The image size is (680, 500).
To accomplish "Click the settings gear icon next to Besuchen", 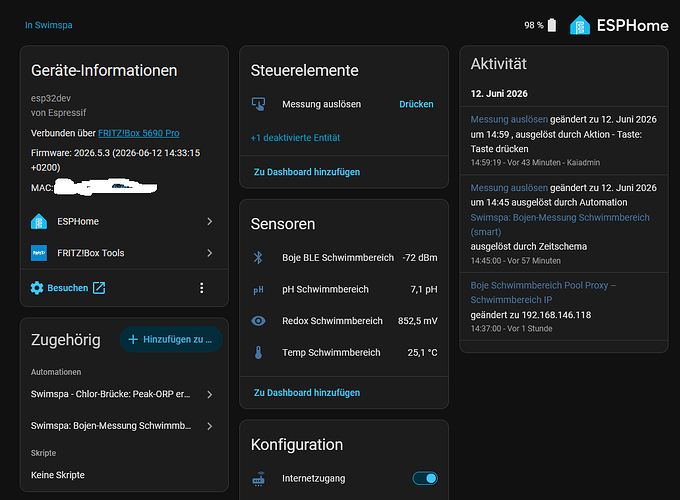I will [x=37, y=288].
